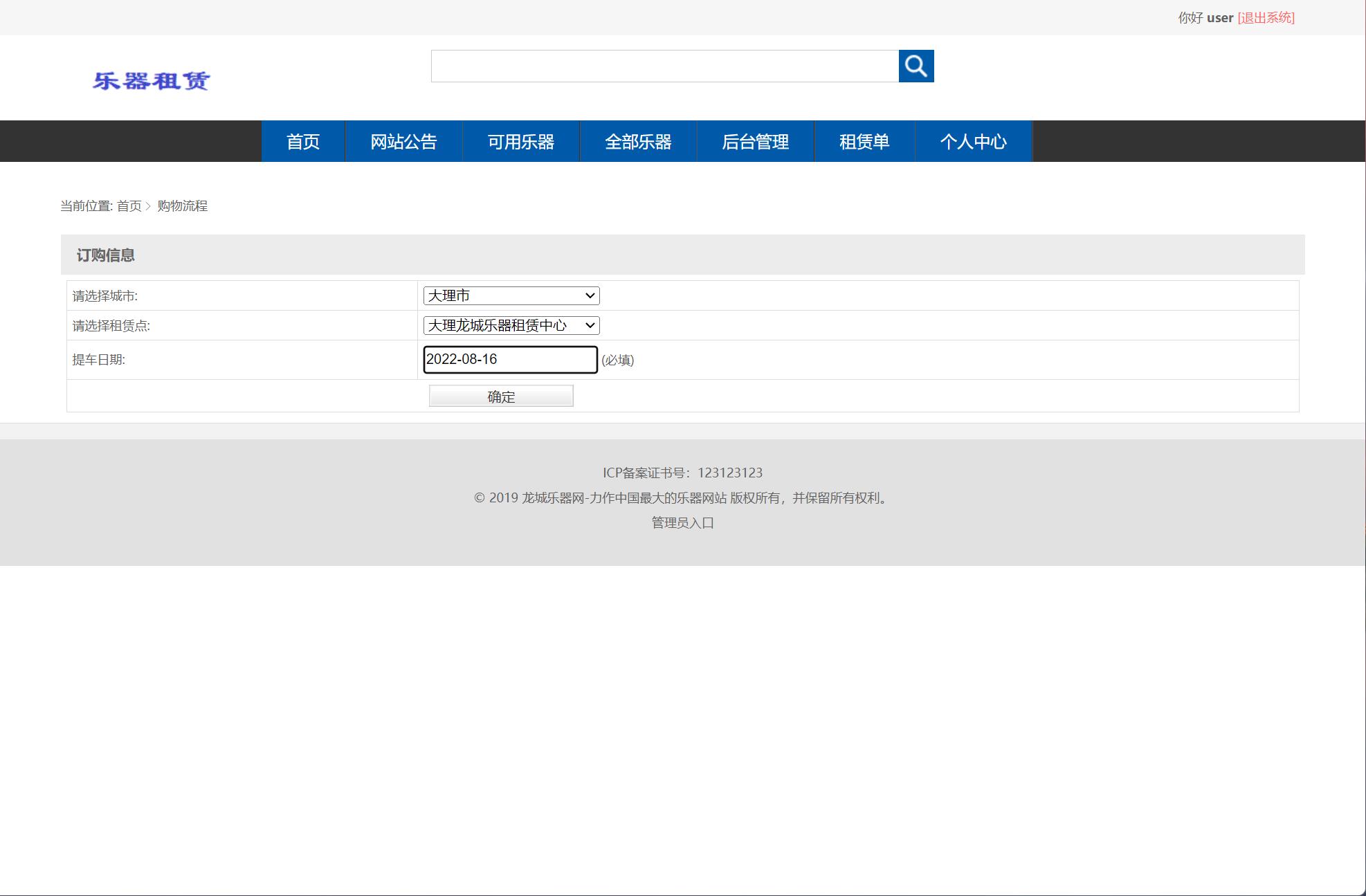Screen dimensions: 1366x896
Task: Open 管理员入口 admin entrance link
Action: point(682,523)
